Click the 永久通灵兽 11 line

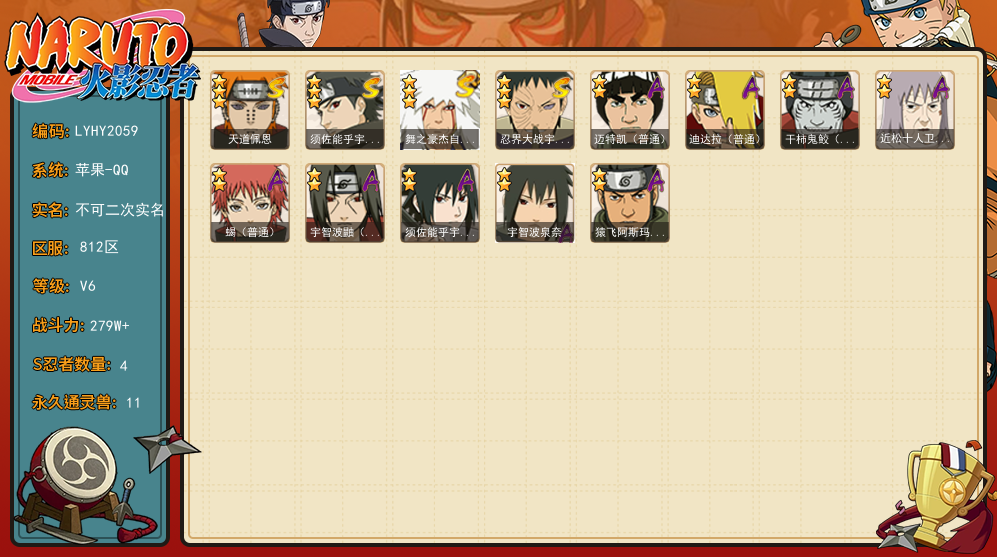point(86,403)
